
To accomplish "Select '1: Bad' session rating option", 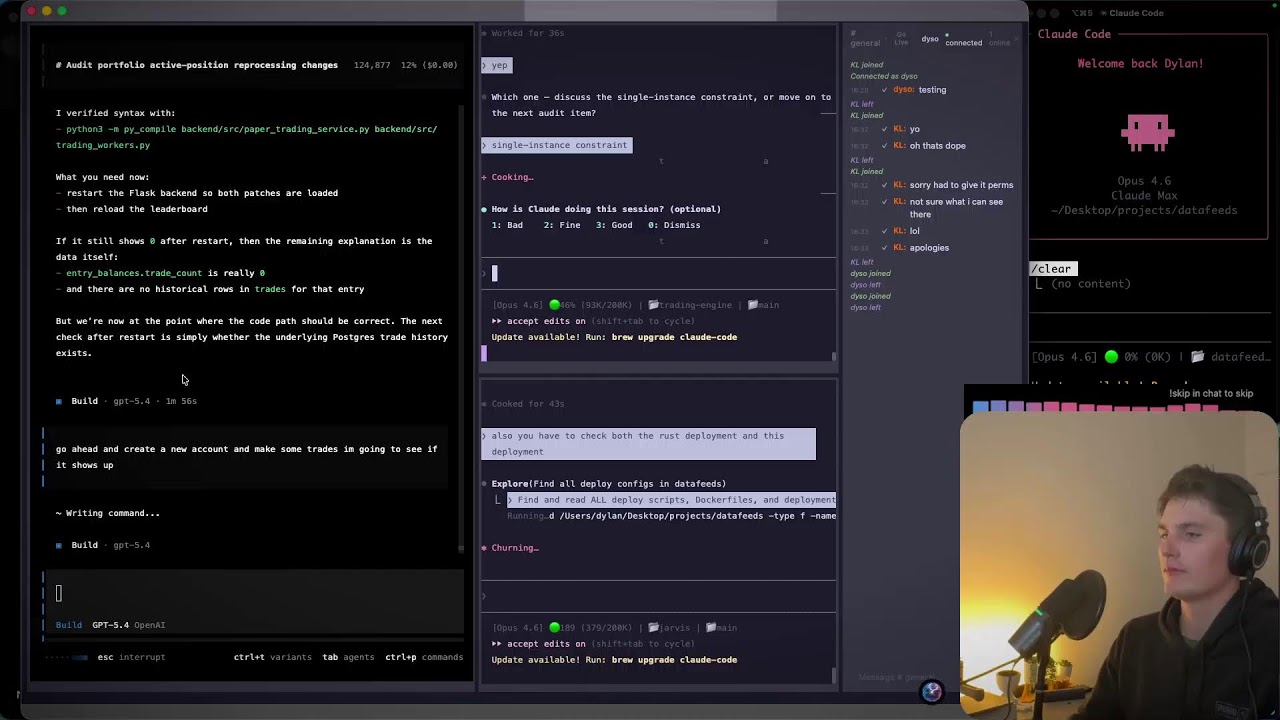I will coord(507,225).
